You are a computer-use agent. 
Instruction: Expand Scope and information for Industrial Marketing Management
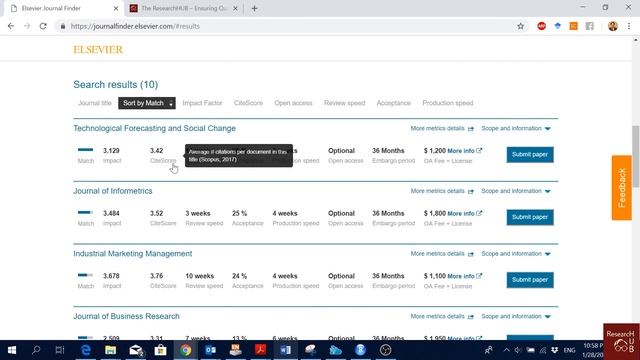(x=516, y=254)
